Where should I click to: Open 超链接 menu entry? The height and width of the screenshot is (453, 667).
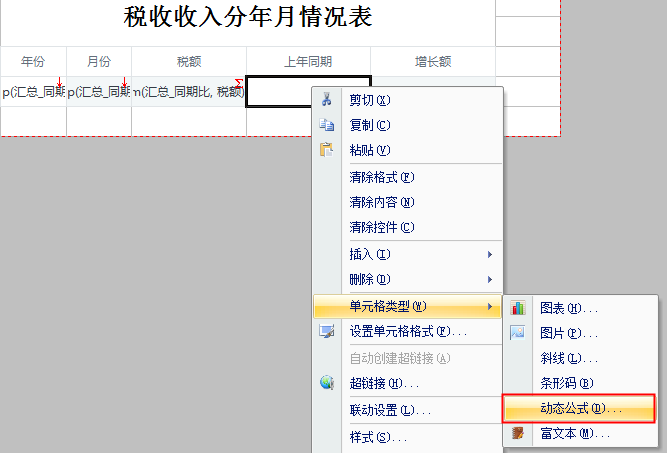click(408, 383)
